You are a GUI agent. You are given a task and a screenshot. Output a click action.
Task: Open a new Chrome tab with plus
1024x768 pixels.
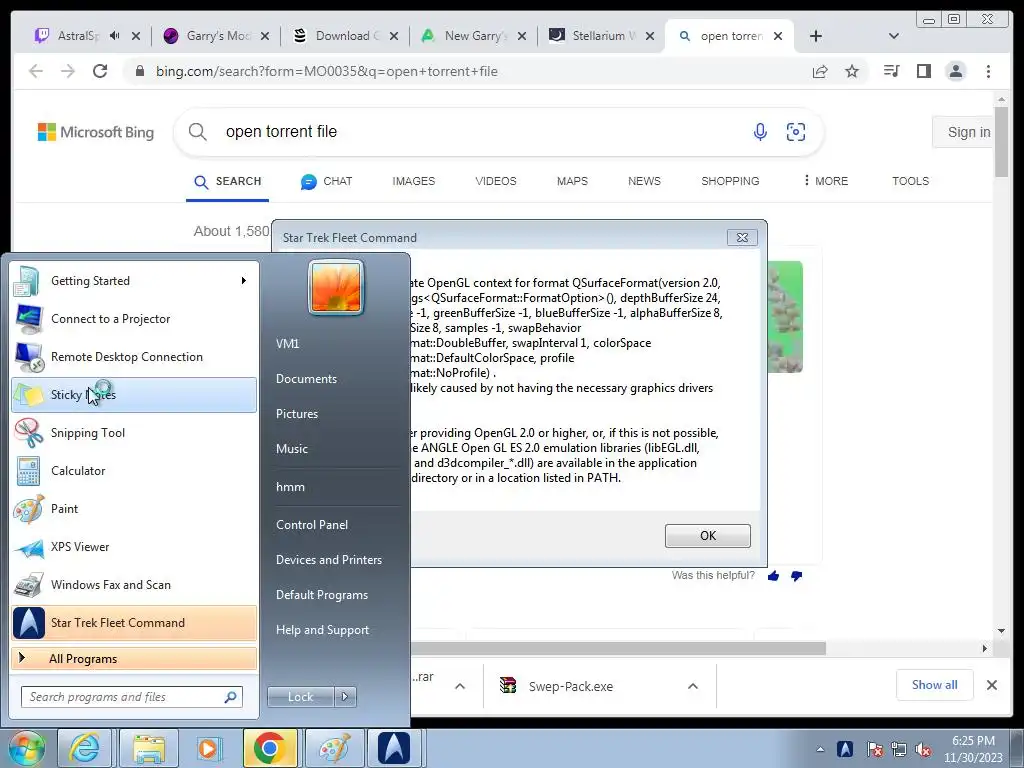(x=816, y=36)
